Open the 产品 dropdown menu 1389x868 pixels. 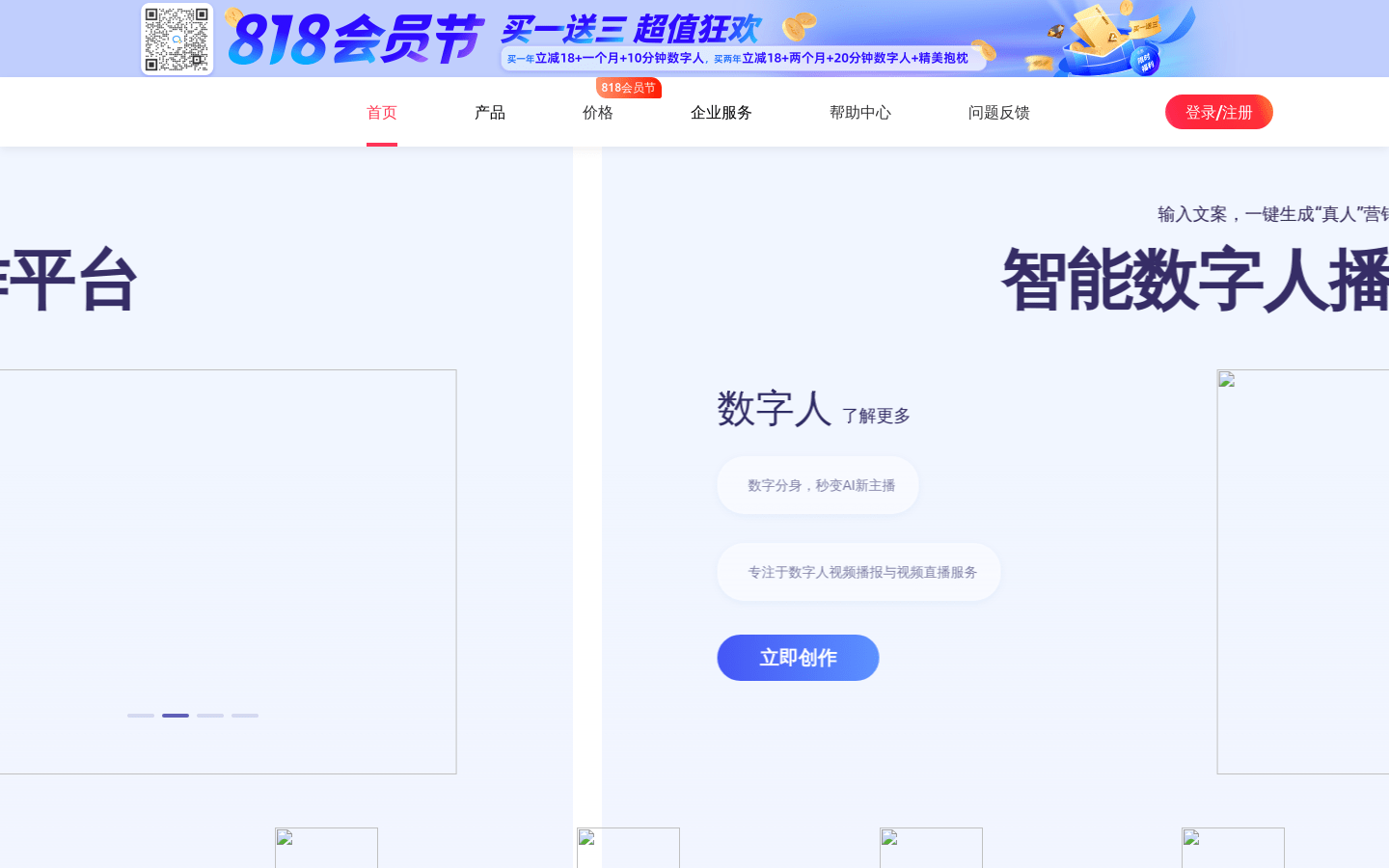(x=489, y=112)
